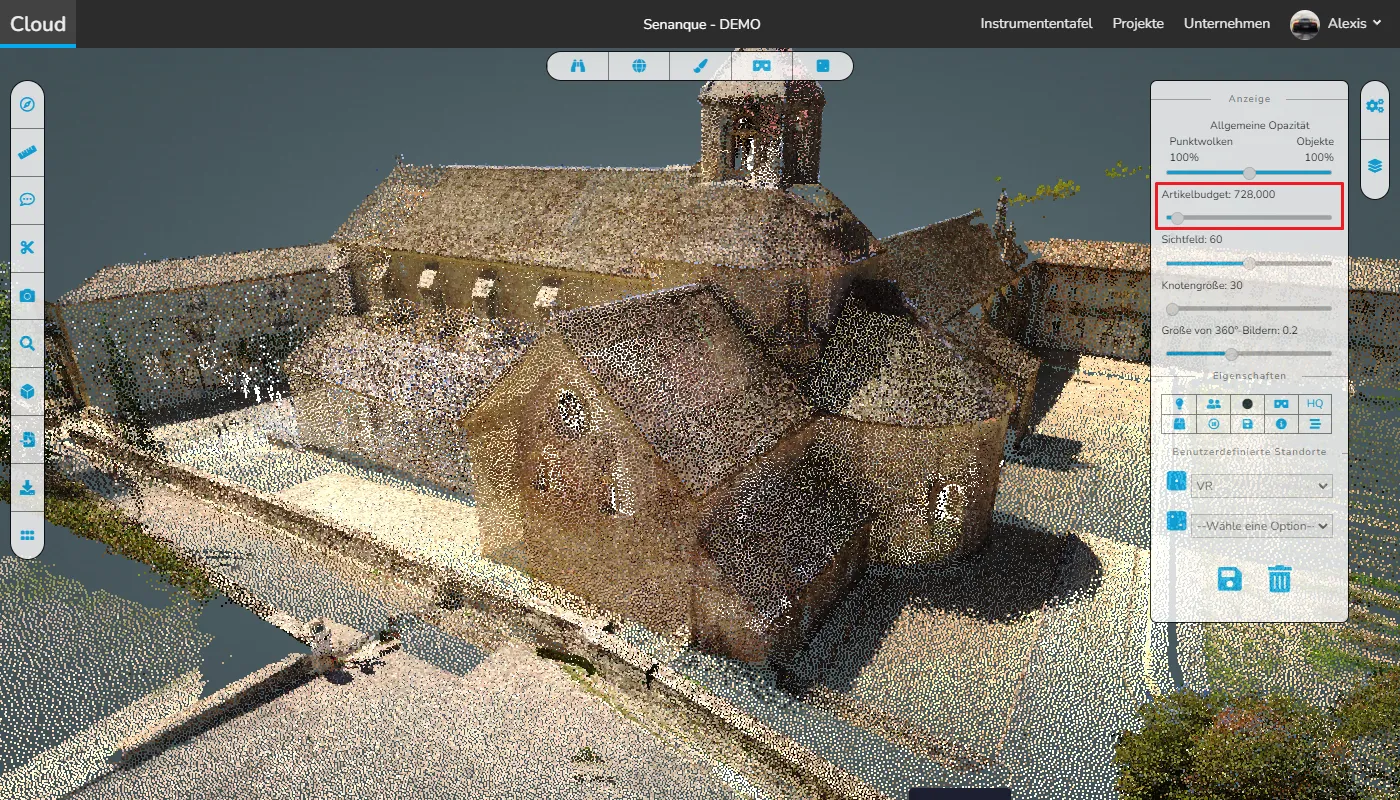Open the Projekte menu item

click(1138, 24)
